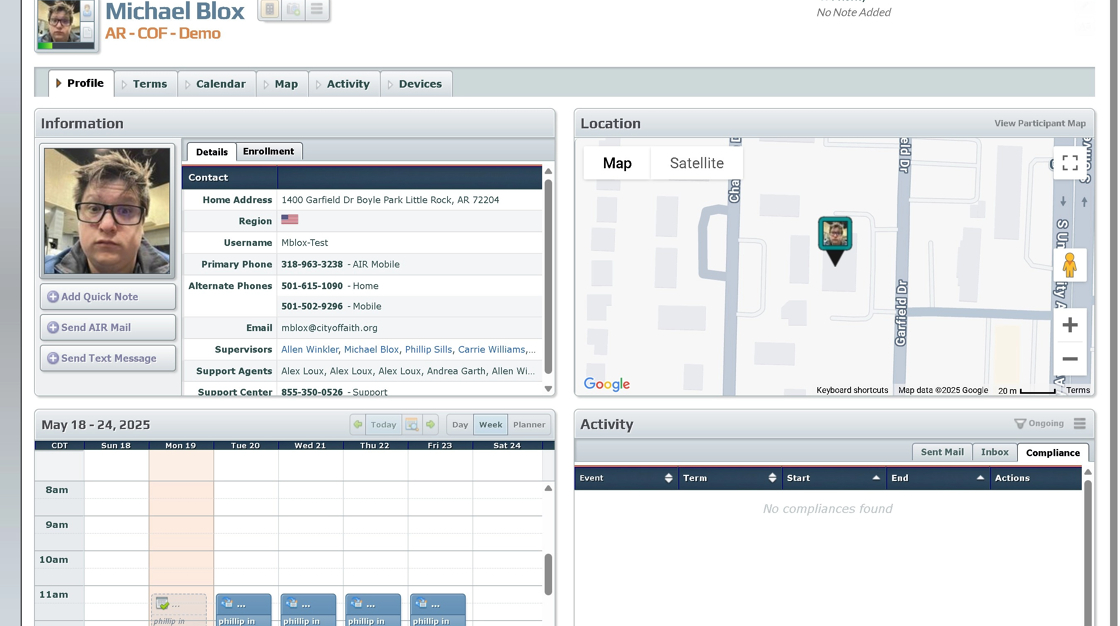Viewport: 1120px width, 626px height.
Task: Open the Wednesday 21 'phillip in' calendar event
Action: [x=308, y=610]
